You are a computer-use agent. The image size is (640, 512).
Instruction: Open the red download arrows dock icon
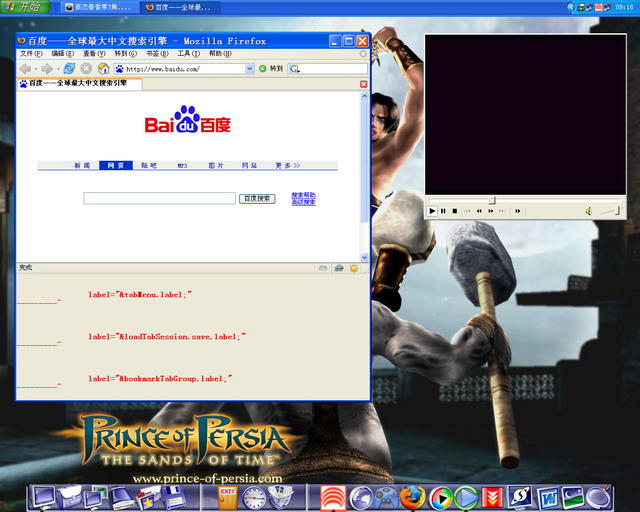(492, 498)
